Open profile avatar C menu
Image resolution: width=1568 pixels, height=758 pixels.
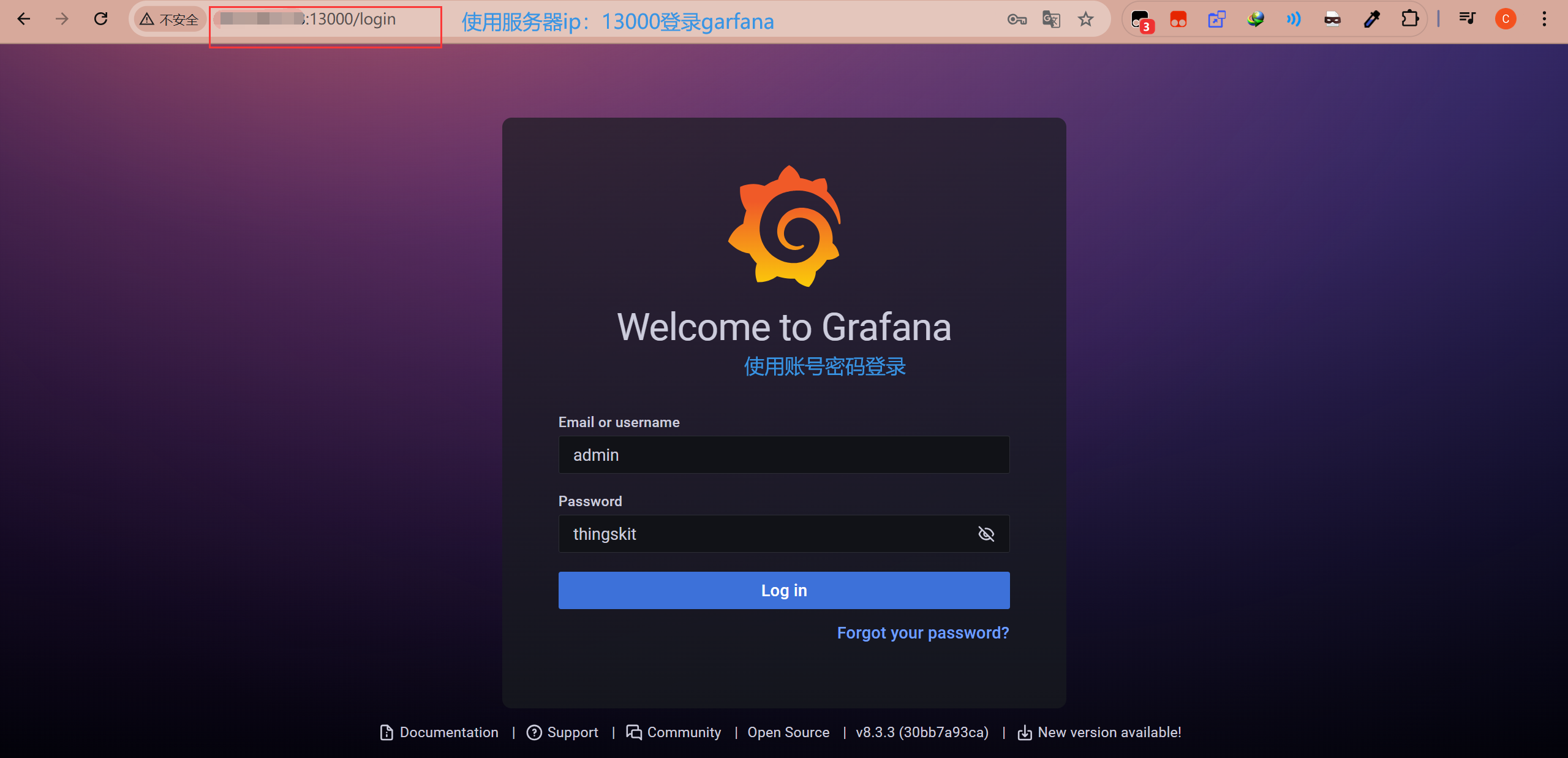click(1506, 19)
